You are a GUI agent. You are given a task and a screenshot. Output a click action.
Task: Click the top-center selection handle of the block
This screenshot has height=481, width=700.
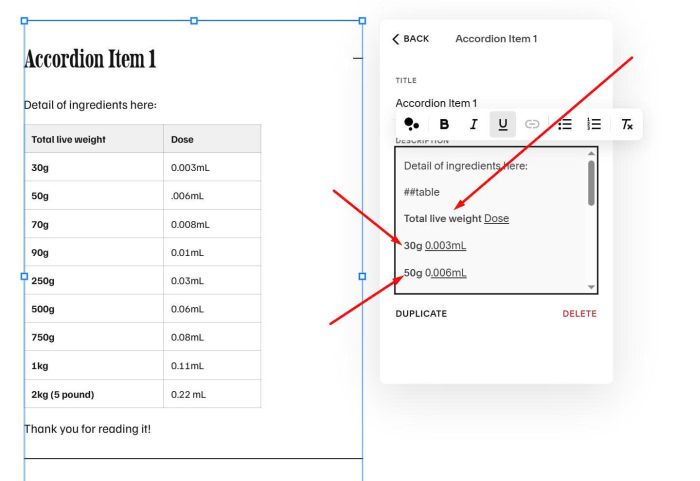[193, 21]
